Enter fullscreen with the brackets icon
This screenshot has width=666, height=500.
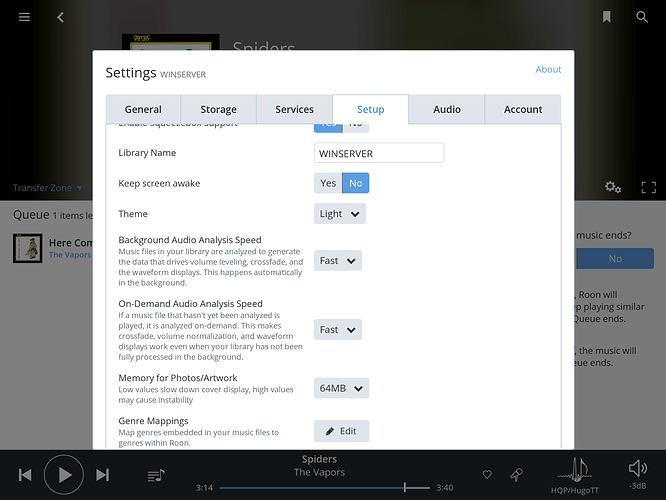click(649, 187)
